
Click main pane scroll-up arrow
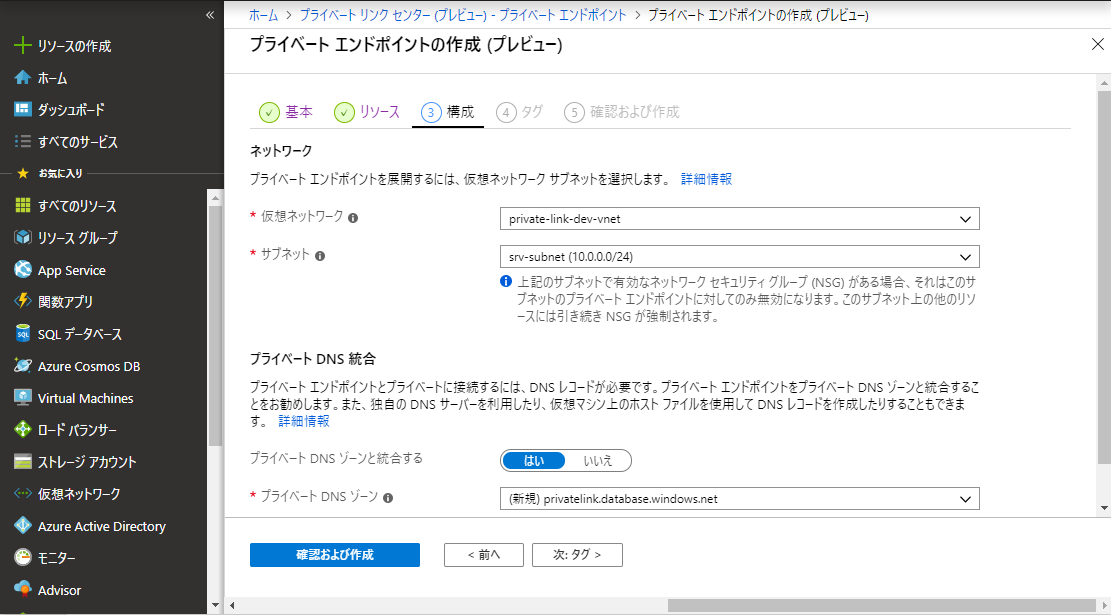pos(1104,83)
